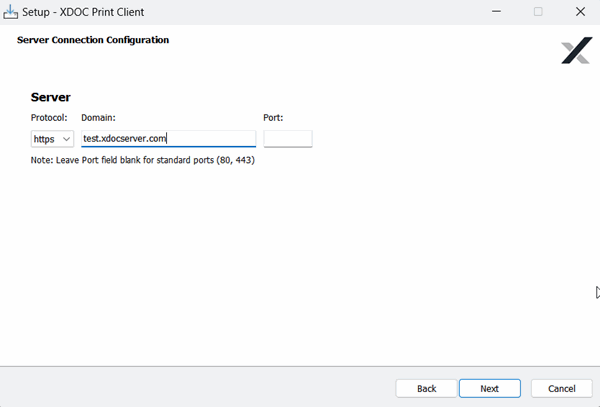Click the XDOC X logo
The height and width of the screenshot is (407, 600).
[576, 51]
